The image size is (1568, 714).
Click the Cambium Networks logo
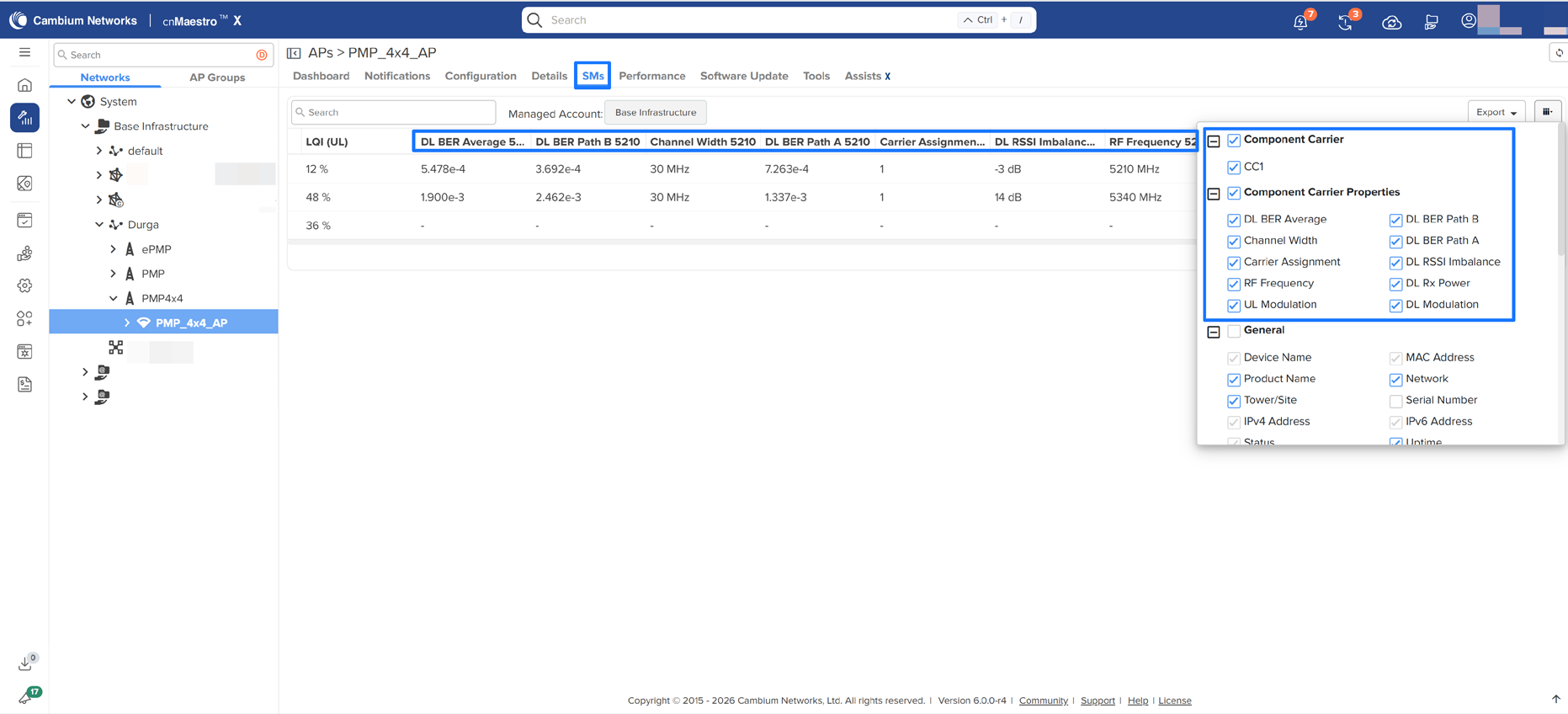73,20
